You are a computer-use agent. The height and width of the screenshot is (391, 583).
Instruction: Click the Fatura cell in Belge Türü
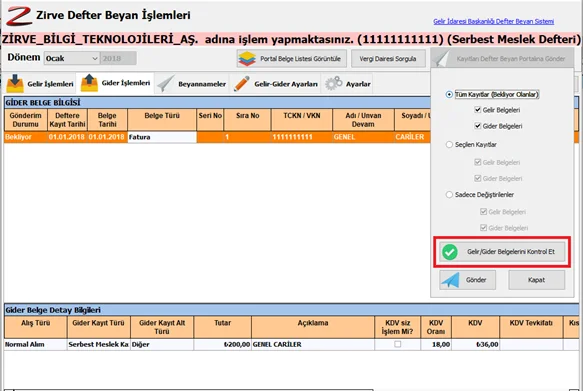coord(162,137)
